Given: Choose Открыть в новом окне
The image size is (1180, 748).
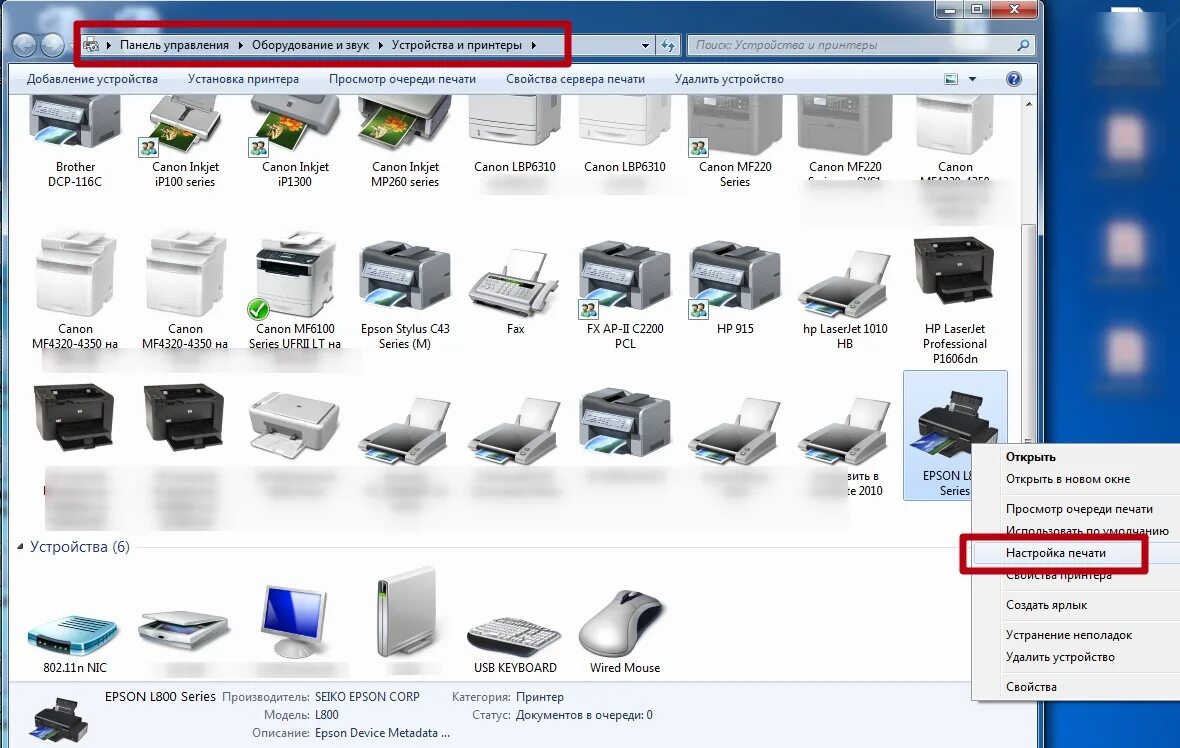Looking at the screenshot, I should tap(1068, 479).
